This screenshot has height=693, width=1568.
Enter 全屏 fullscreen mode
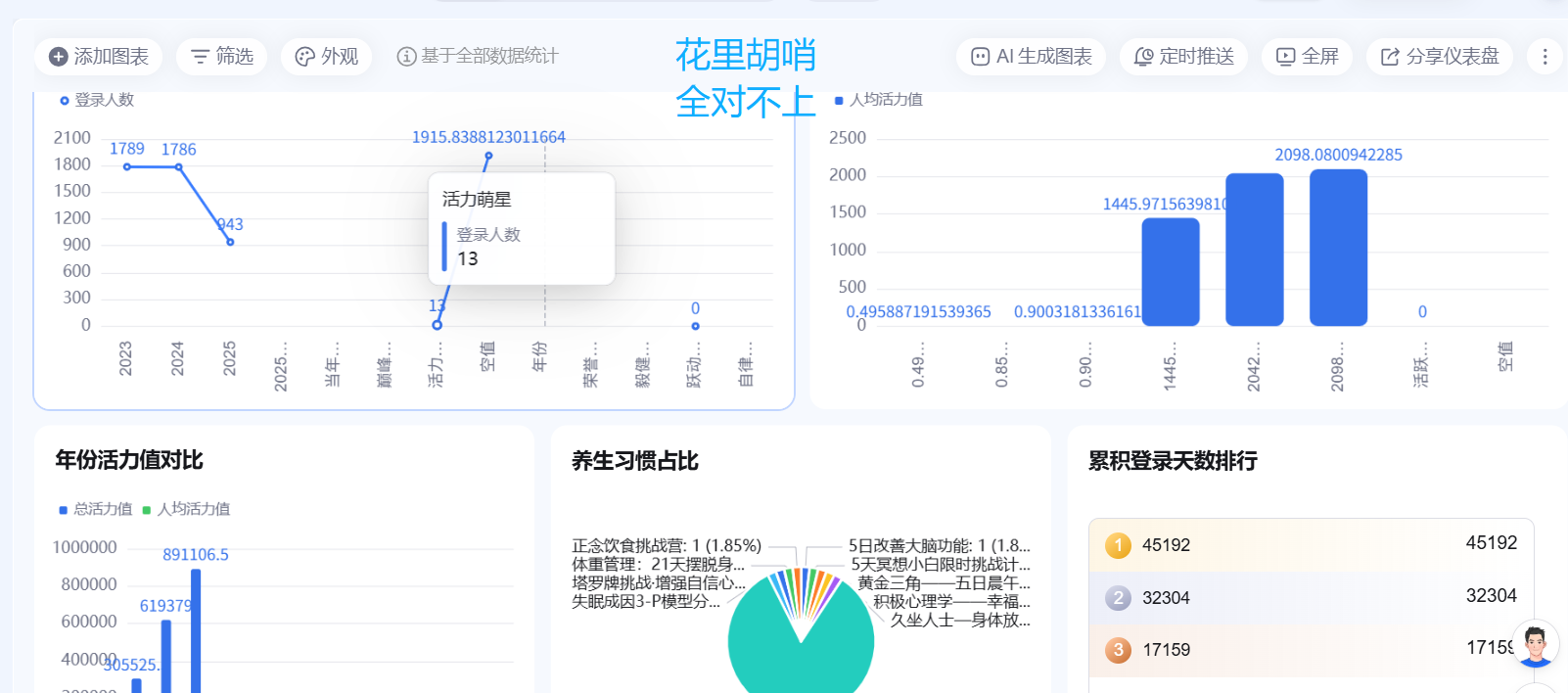click(x=1307, y=57)
